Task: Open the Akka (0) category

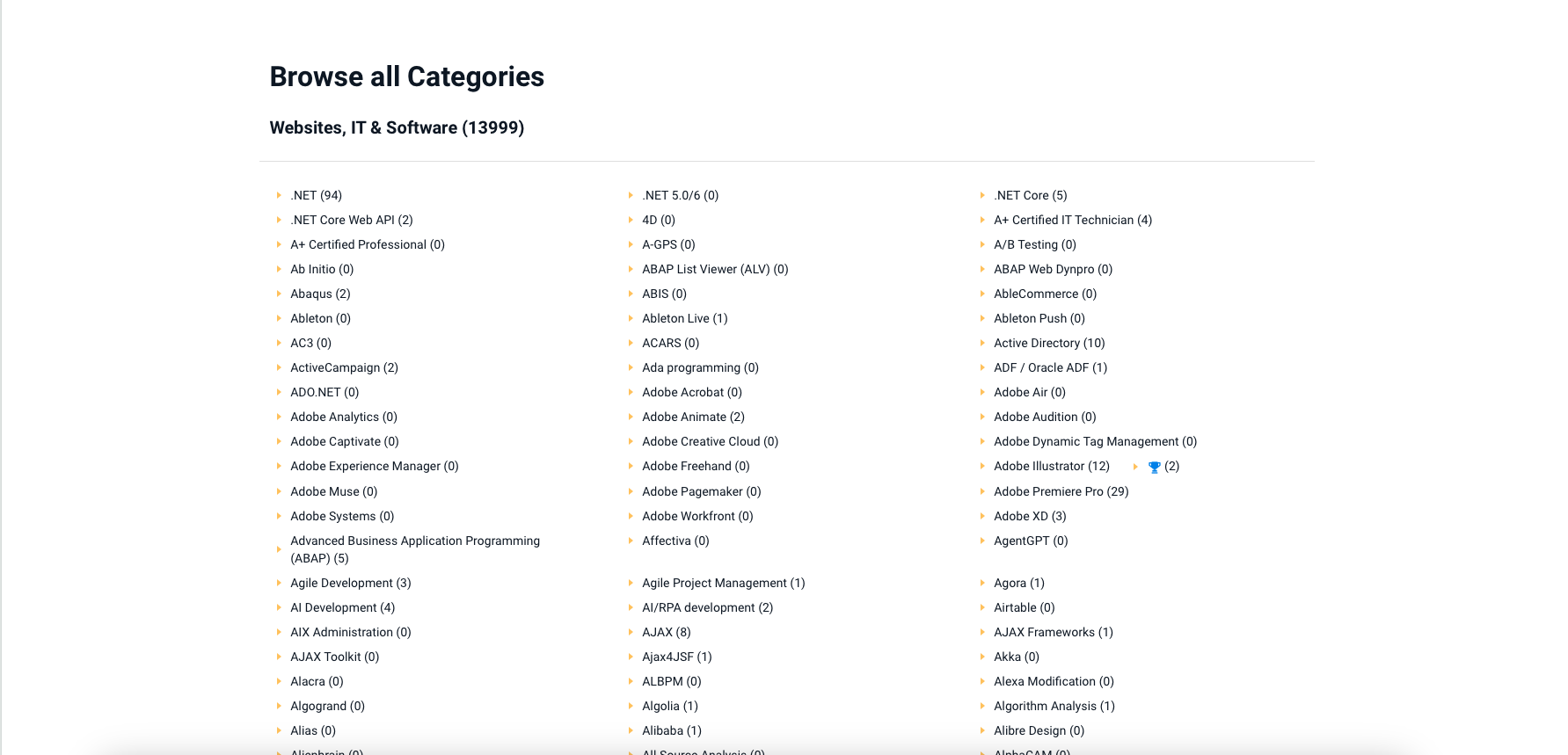Action: coord(1016,657)
